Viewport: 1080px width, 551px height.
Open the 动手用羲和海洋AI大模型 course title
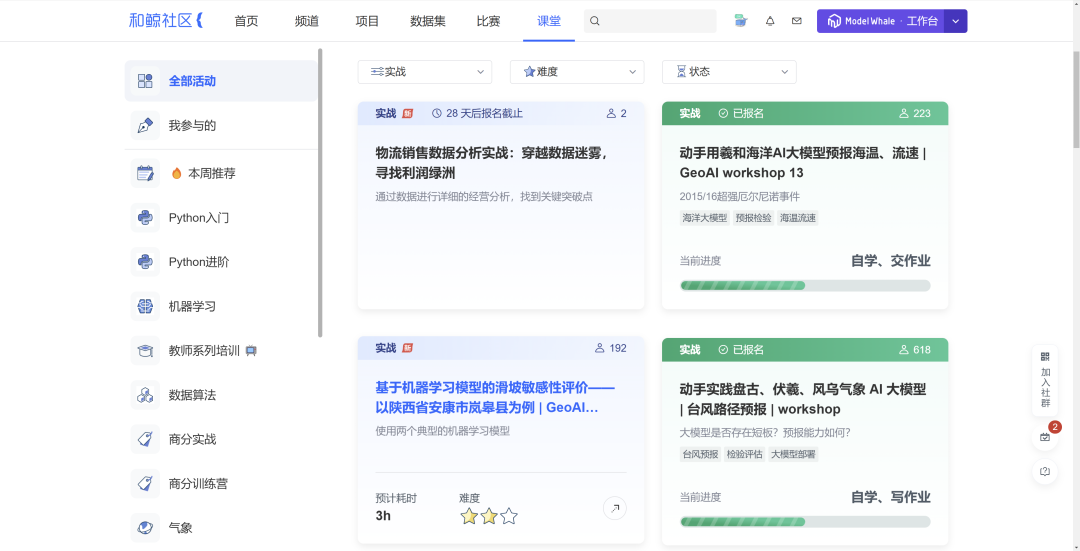coord(803,163)
